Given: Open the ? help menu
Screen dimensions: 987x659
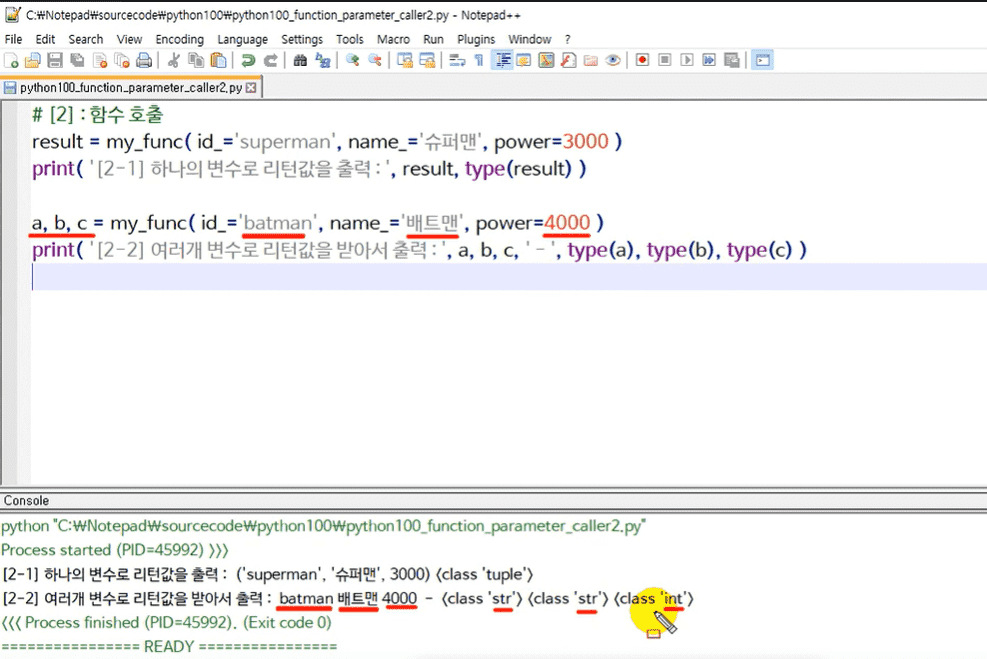Looking at the screenshot, I should pos(567,39).
